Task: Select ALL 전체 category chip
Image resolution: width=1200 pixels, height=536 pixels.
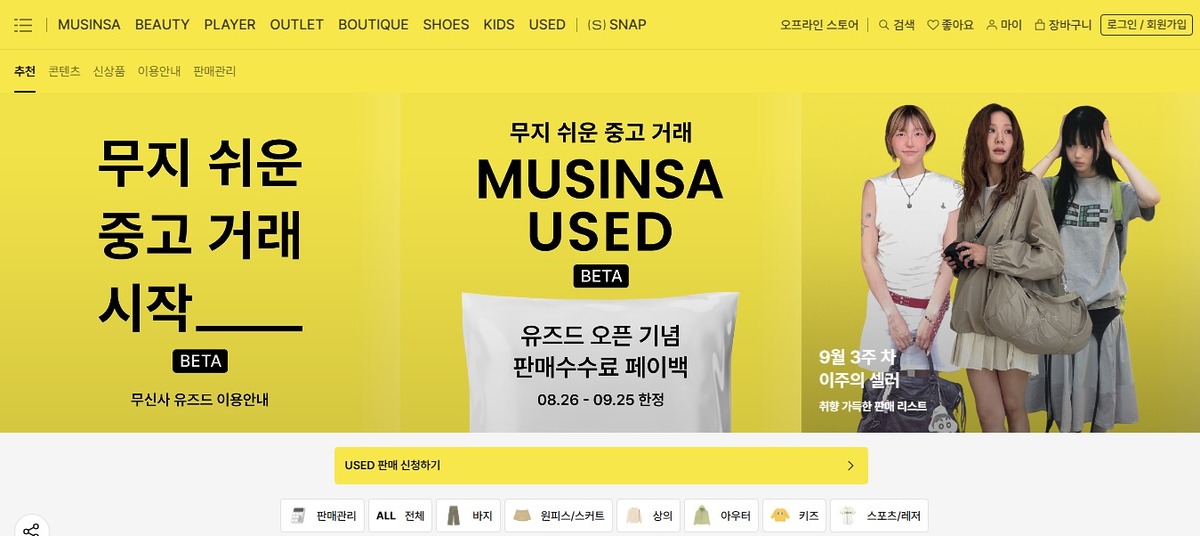Action: tap(400, 516)
